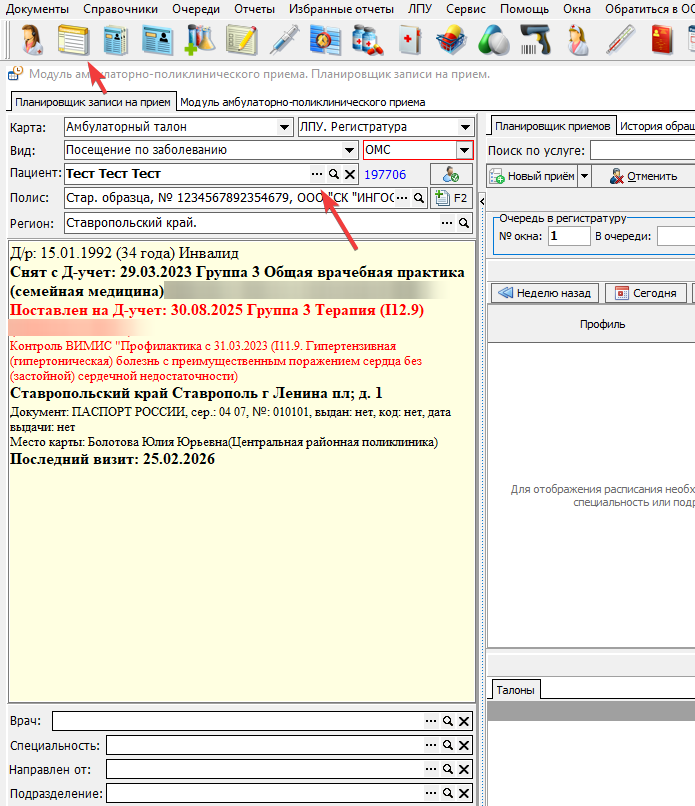Screen dimensions: 695x806
Task: Clear the Специальность field with X
Action: pos(464,745)
